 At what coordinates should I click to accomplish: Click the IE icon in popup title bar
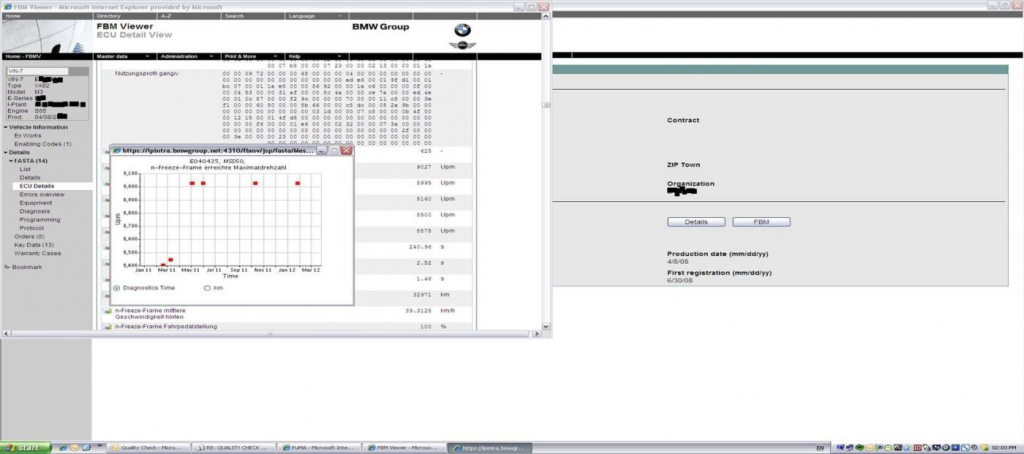[x=115, y=151]
